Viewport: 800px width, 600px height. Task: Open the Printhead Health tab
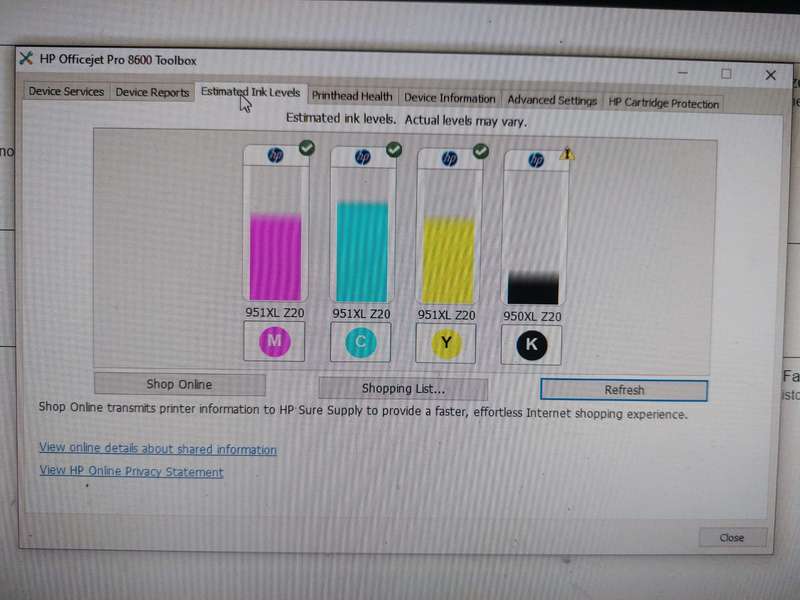tap(352, 95)
